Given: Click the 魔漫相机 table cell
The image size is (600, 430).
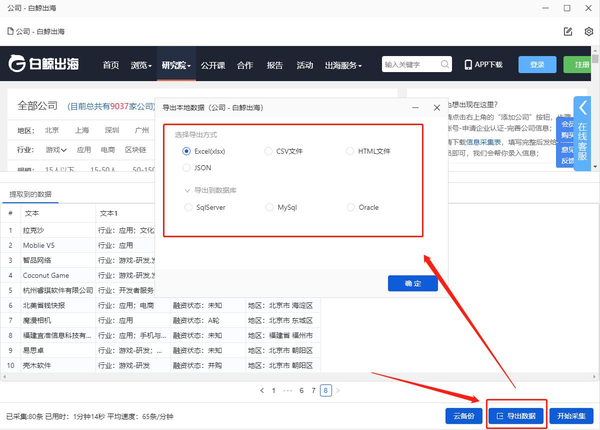Looking at the screenshot, I should pyautogui.click(x=58, y=320).
